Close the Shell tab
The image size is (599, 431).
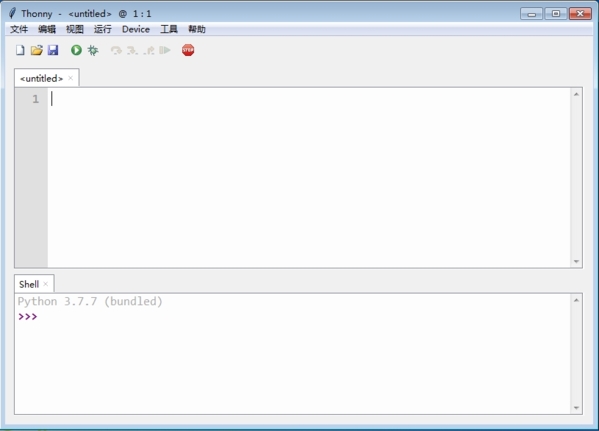[45, 284]
